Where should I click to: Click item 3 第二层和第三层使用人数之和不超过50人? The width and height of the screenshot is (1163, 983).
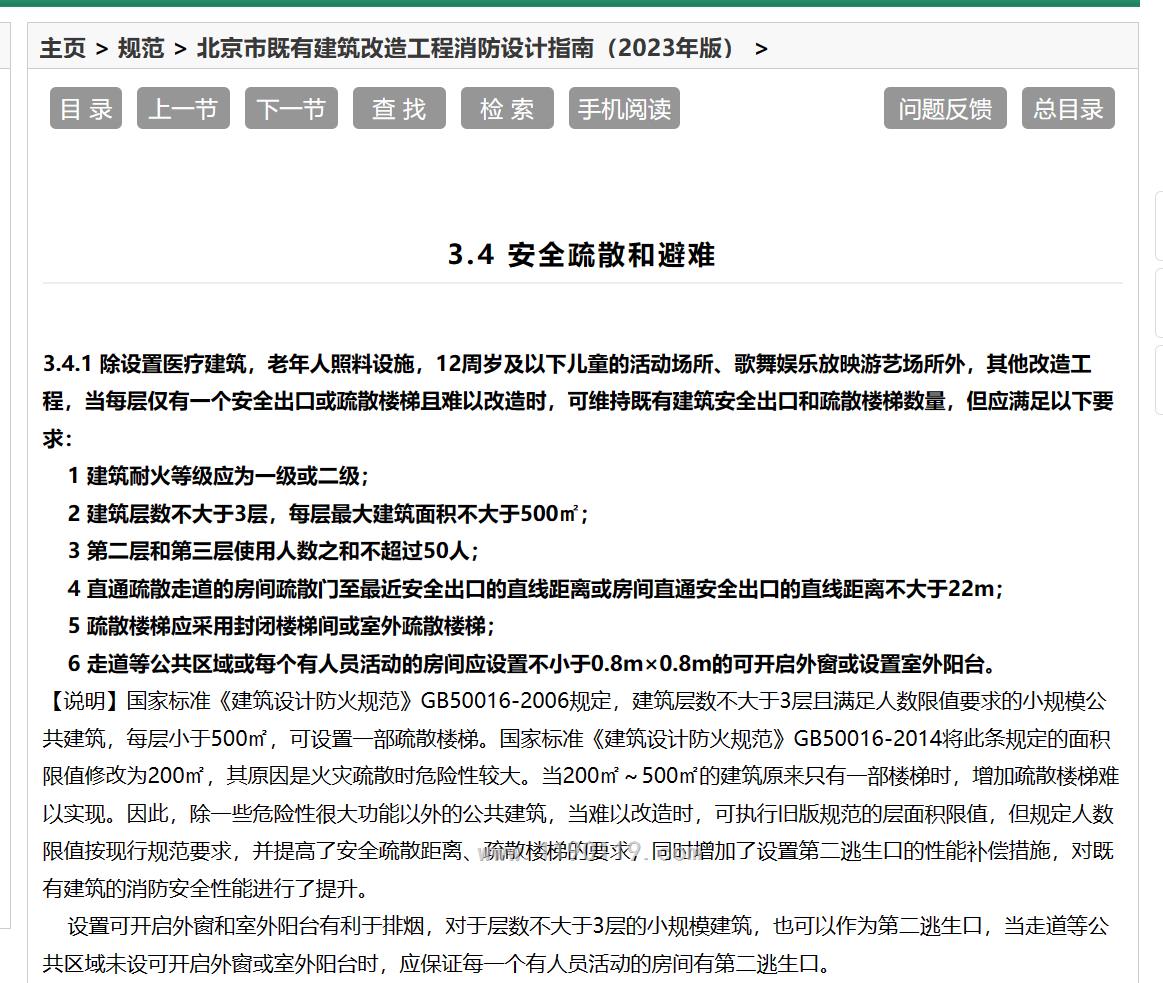pos(273,550)
